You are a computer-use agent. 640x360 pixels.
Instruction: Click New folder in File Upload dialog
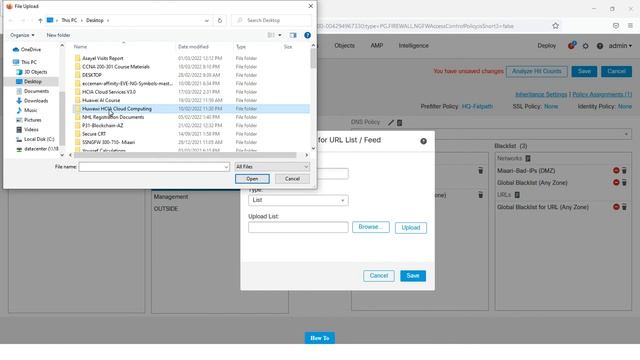58,36
